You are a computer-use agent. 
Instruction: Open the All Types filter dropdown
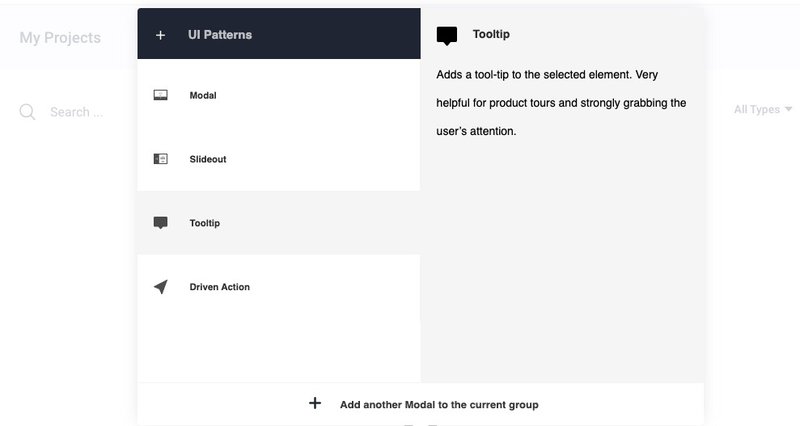pyautogui.click(x=757, y=109)
